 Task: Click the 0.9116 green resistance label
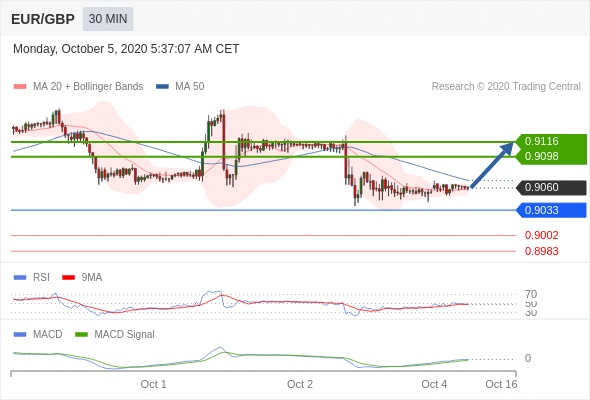coord(541,141)
